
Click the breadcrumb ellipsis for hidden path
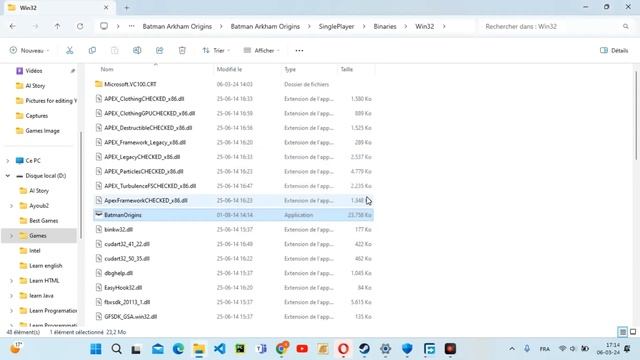pyautogui.click(x=131, y=26)
